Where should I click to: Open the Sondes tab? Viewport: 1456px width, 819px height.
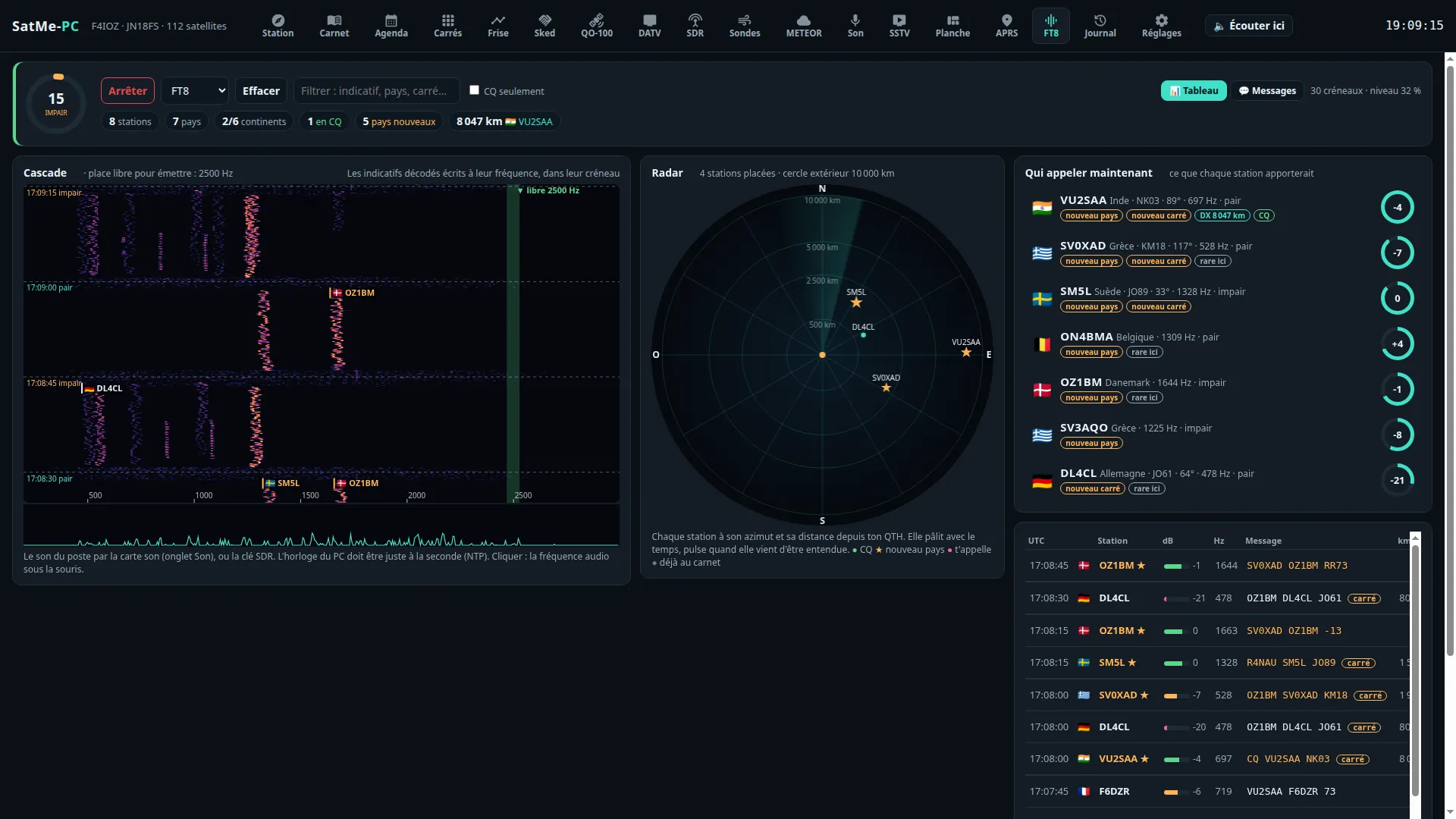745,26
